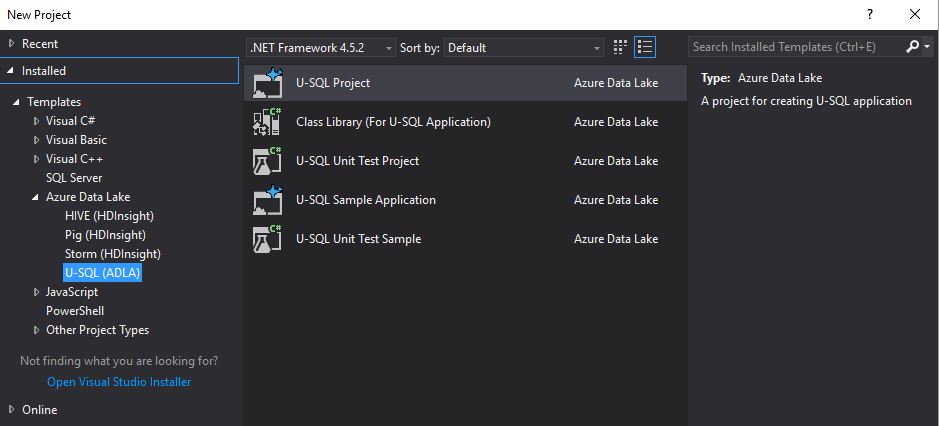This screenshot has width=939, height=426.
Task: Click the search magnifier icon
Action: [912, 47]
